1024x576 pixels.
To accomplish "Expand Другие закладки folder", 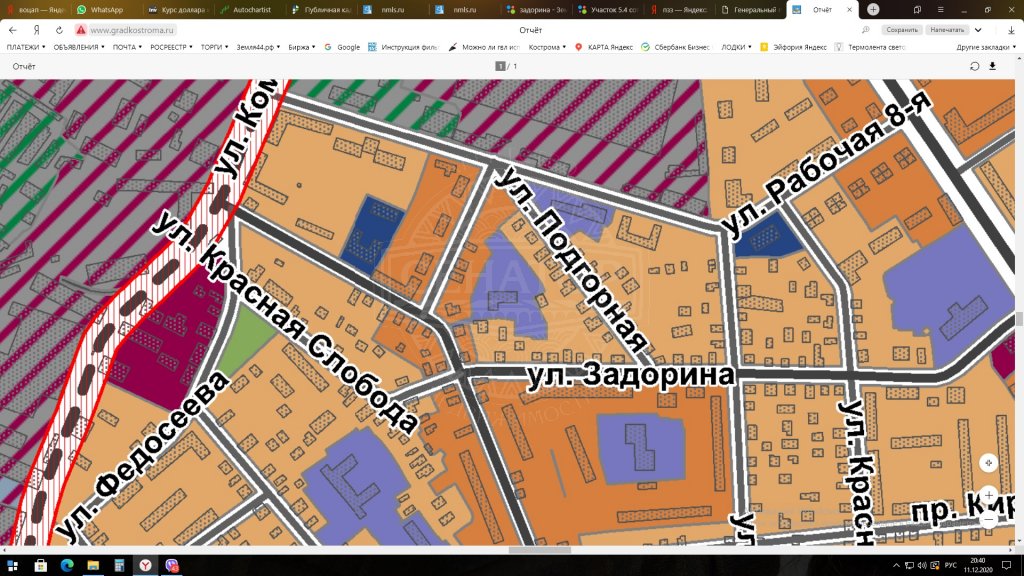I will [984, 47].
